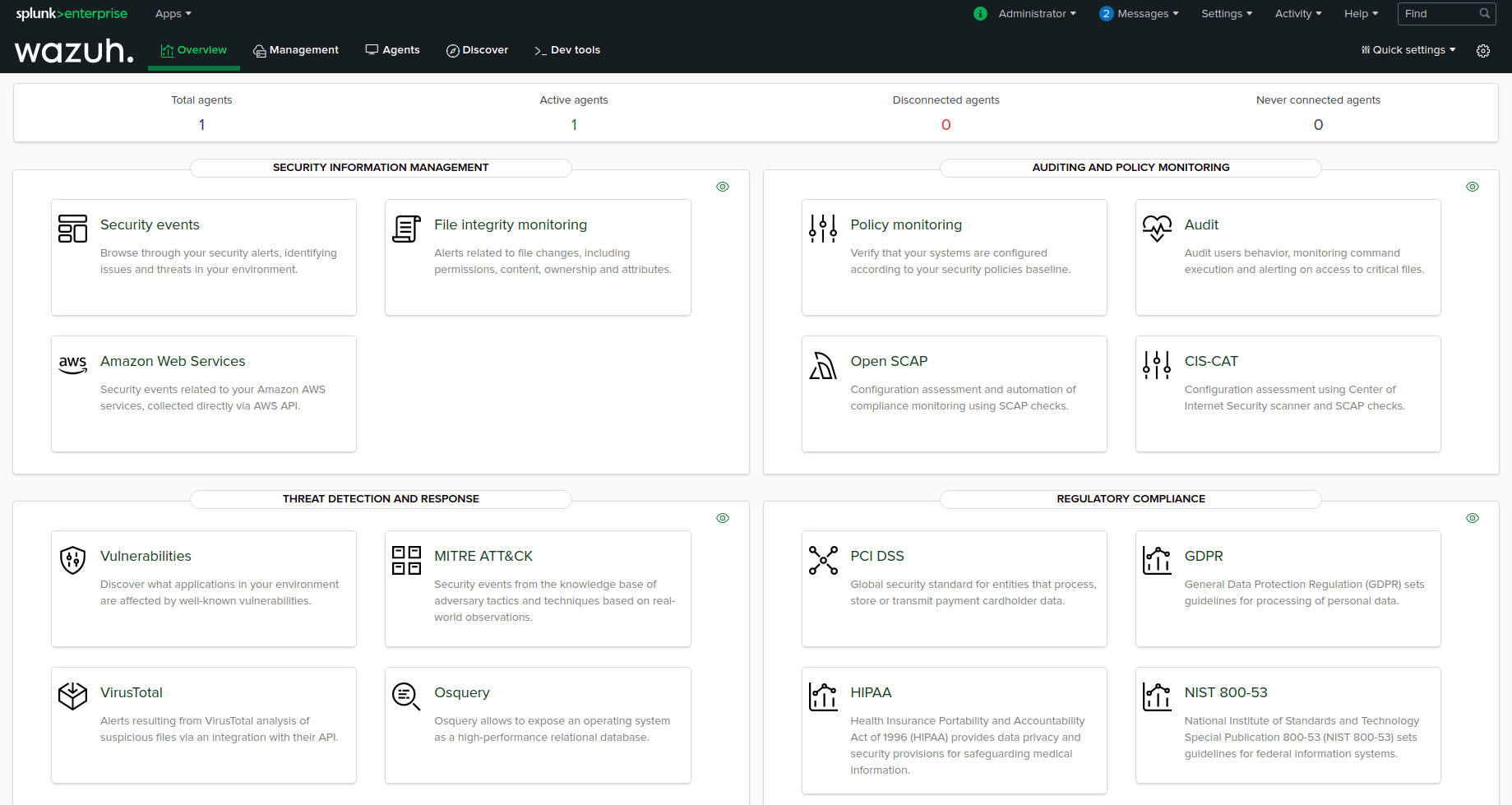This screenshot has width=1512, height=805.
Task: Toggle visibility eye for Auditing and Policy Monitoring
Action: point(1473,187)
